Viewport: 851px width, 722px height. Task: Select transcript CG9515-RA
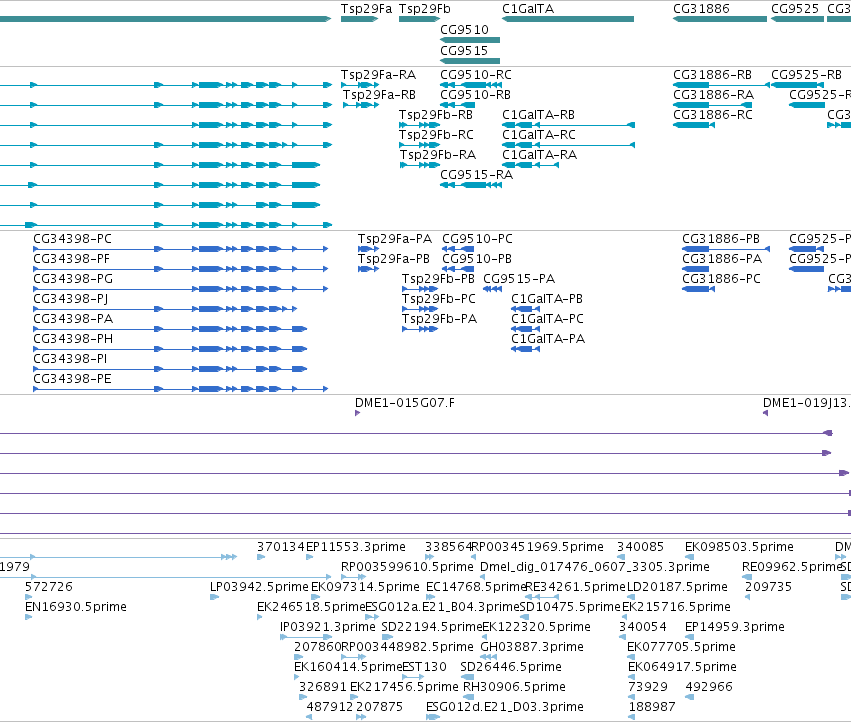click(x=471, y=185)
